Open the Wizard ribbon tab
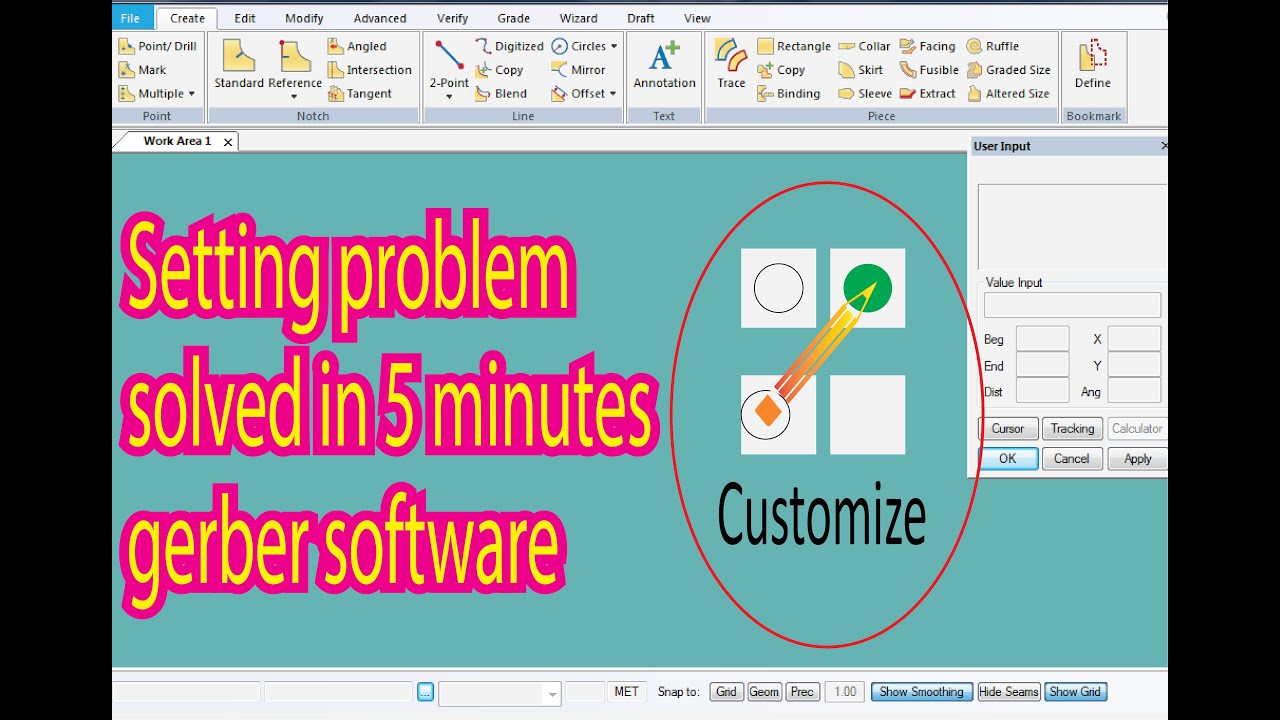This screenshot has width=1280, height=720. coord(579,18)
